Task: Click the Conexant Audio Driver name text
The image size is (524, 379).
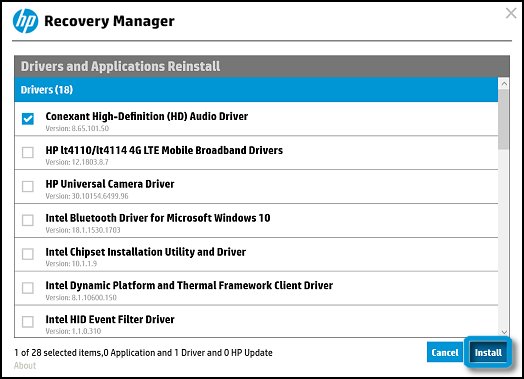Action: click(x=147, y=116)
